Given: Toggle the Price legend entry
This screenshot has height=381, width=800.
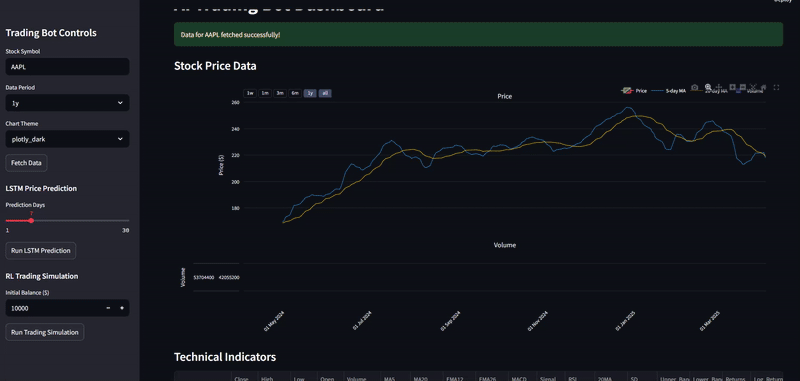Looking at the screenshot, I should [634, 91].
